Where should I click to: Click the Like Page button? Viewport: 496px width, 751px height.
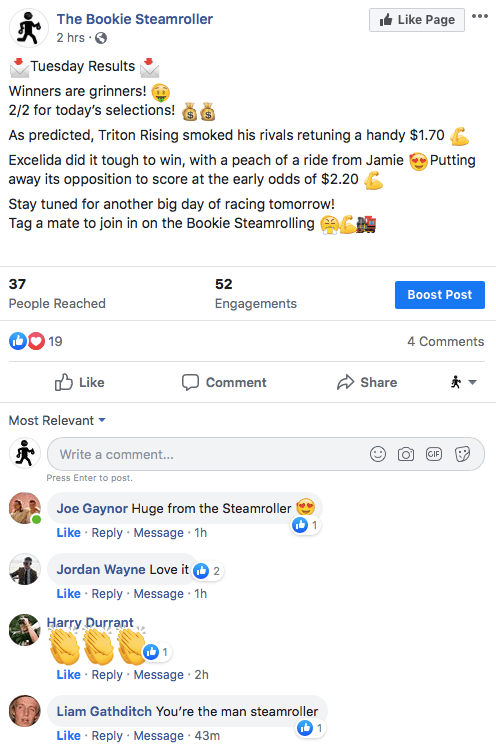[417, 20]
